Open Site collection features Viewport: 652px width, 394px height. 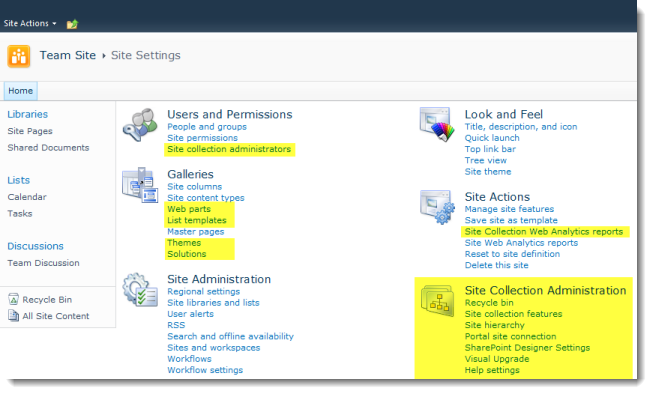pyautogui.click(x=513, y=314)
